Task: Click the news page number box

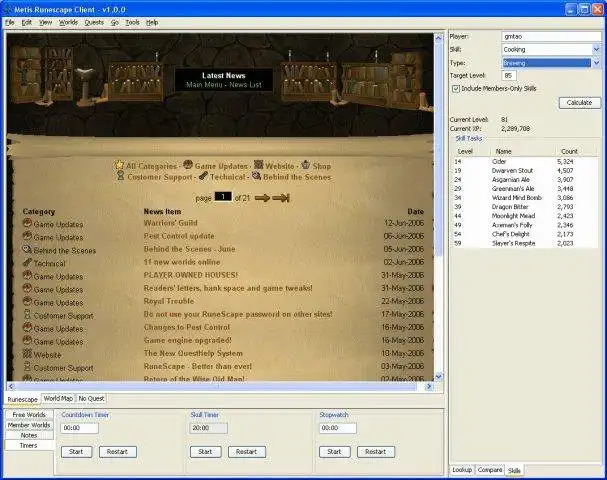Action: 223,197
